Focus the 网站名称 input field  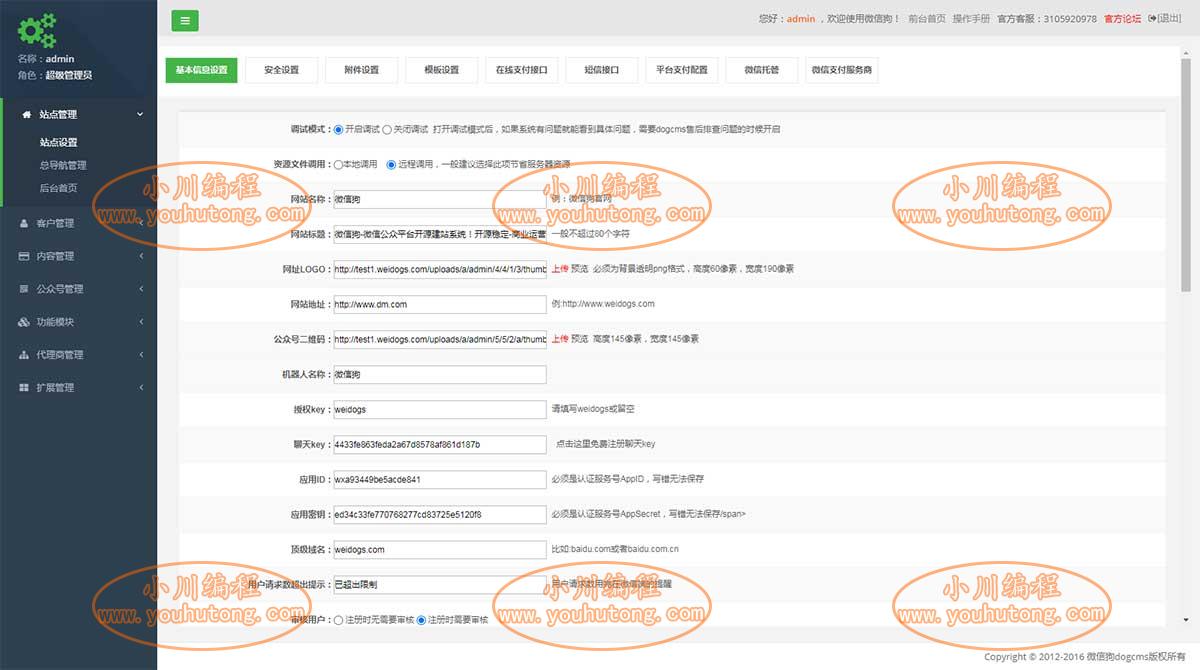click(x=439, y=199)
